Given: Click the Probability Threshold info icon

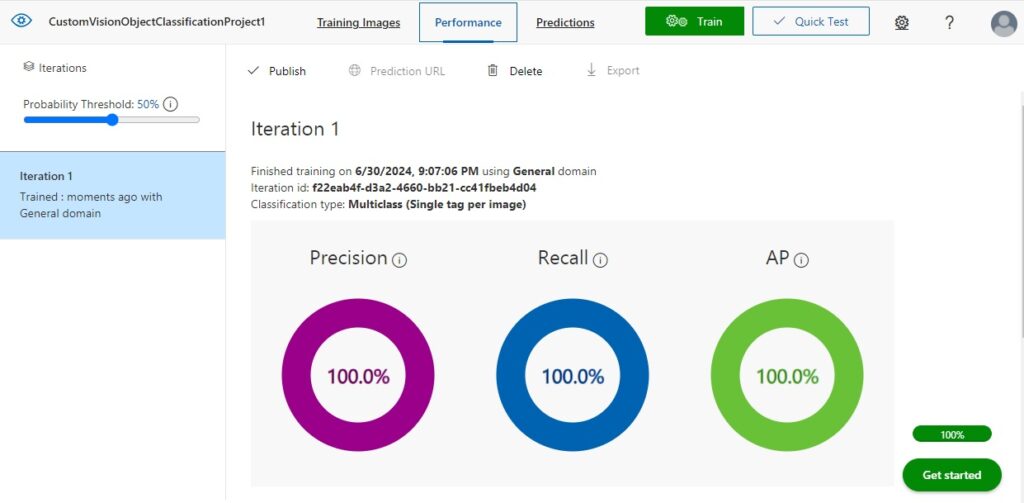Looking at the screenshot, I should pos(171,104).
